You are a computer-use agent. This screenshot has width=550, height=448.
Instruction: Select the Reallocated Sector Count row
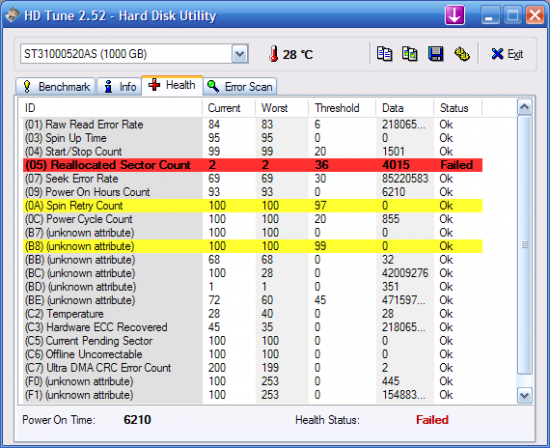tap(253, 165)
